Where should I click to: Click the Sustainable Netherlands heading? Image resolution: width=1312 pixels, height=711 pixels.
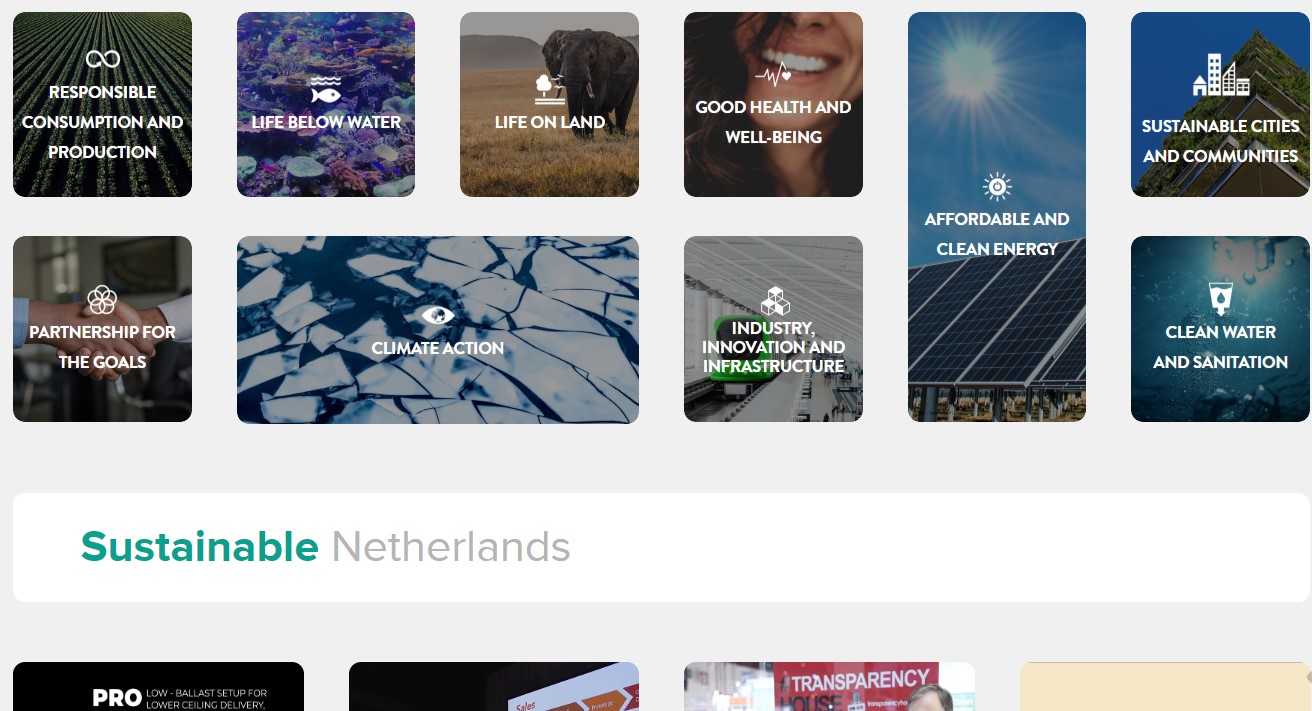[x=326, y=547]
